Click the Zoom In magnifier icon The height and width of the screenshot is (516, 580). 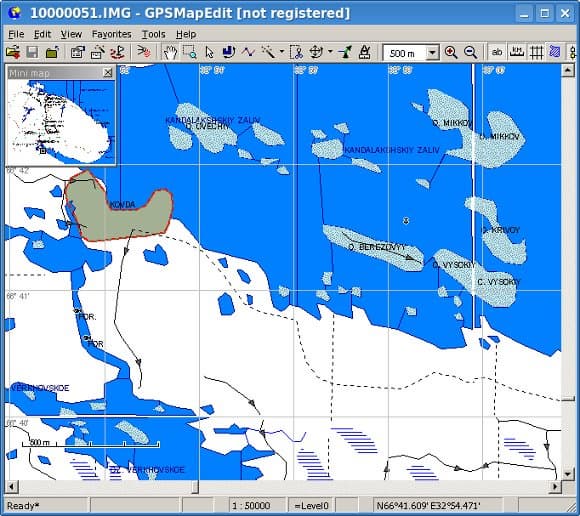451,53
